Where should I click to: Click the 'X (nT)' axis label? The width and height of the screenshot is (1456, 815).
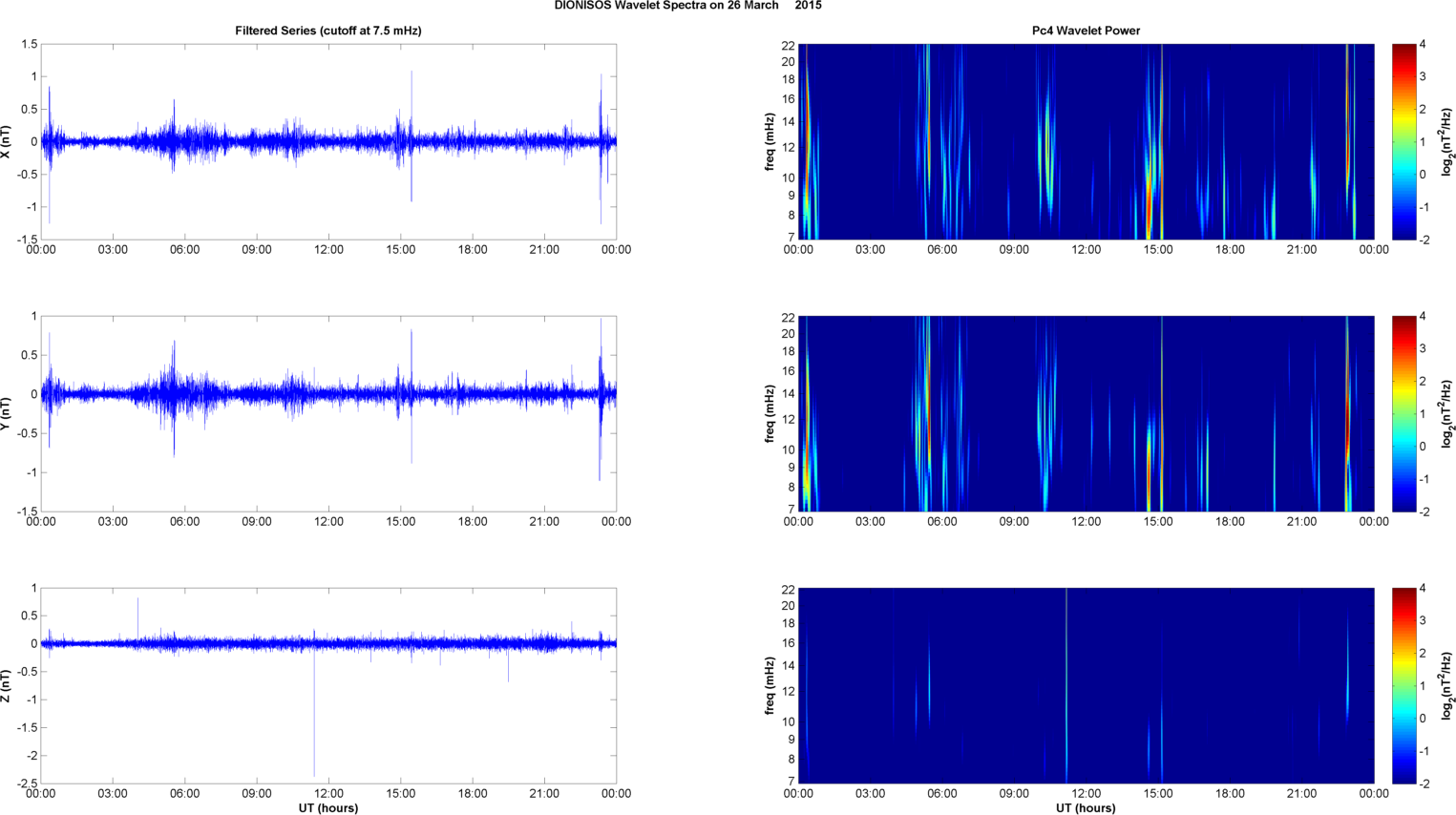click(7, 141)
